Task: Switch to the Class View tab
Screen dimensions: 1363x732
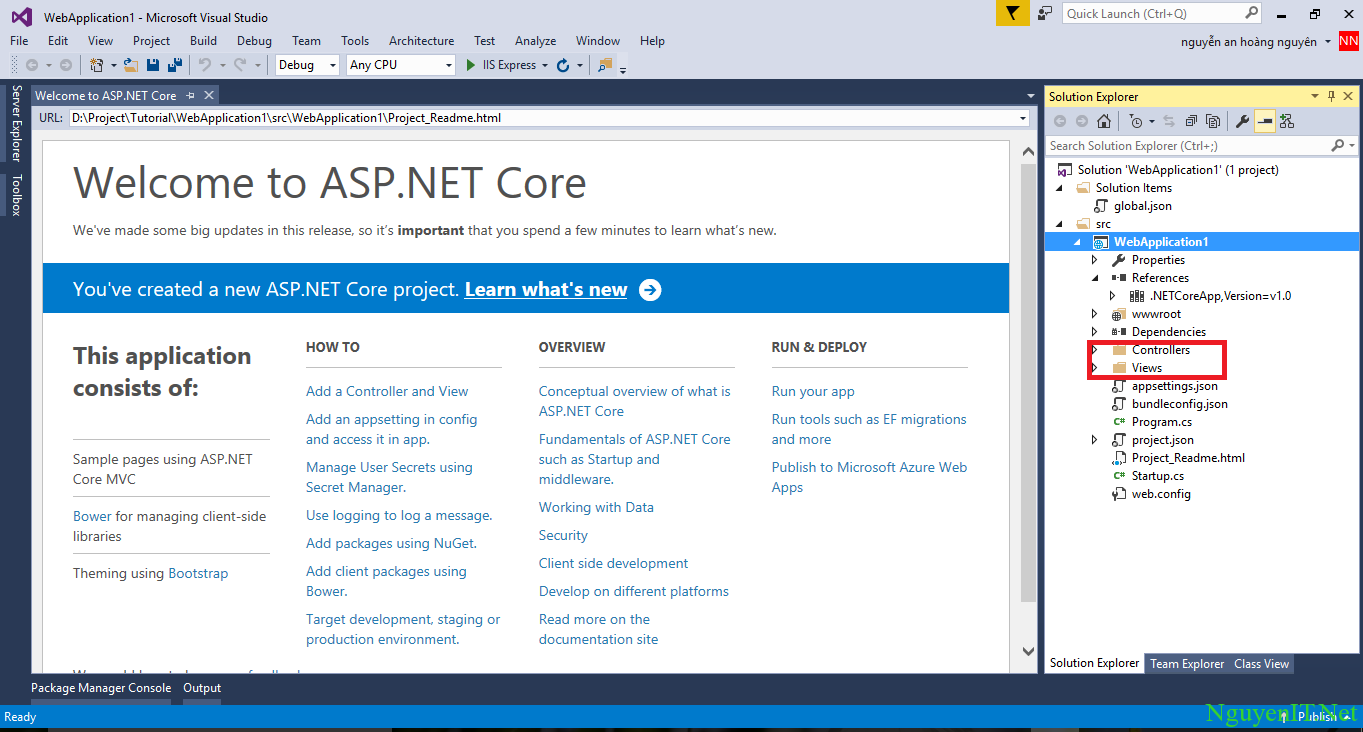Action: click(1261, 664)
